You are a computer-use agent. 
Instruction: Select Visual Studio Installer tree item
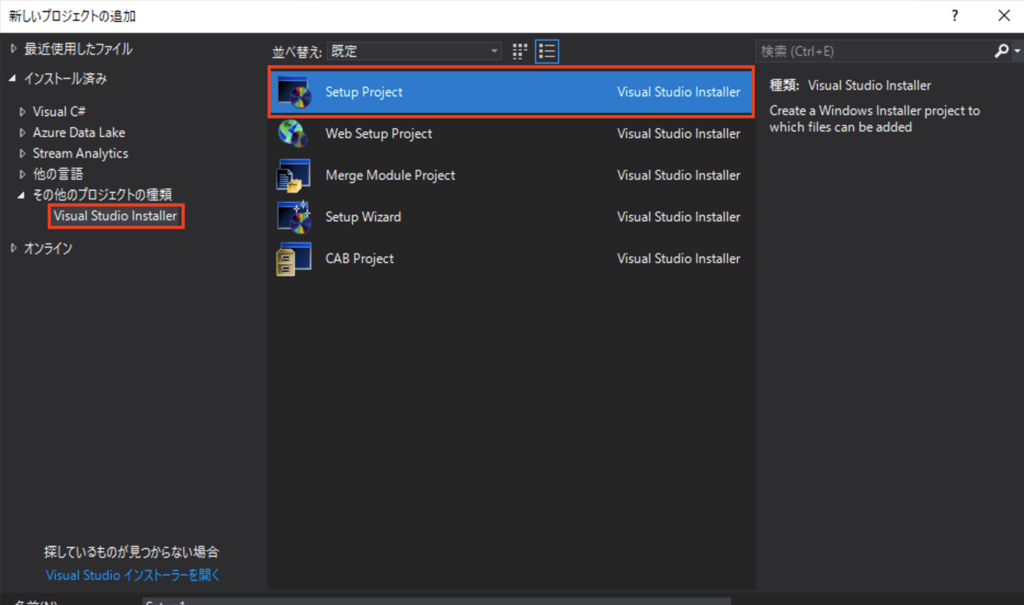point(116,216)
